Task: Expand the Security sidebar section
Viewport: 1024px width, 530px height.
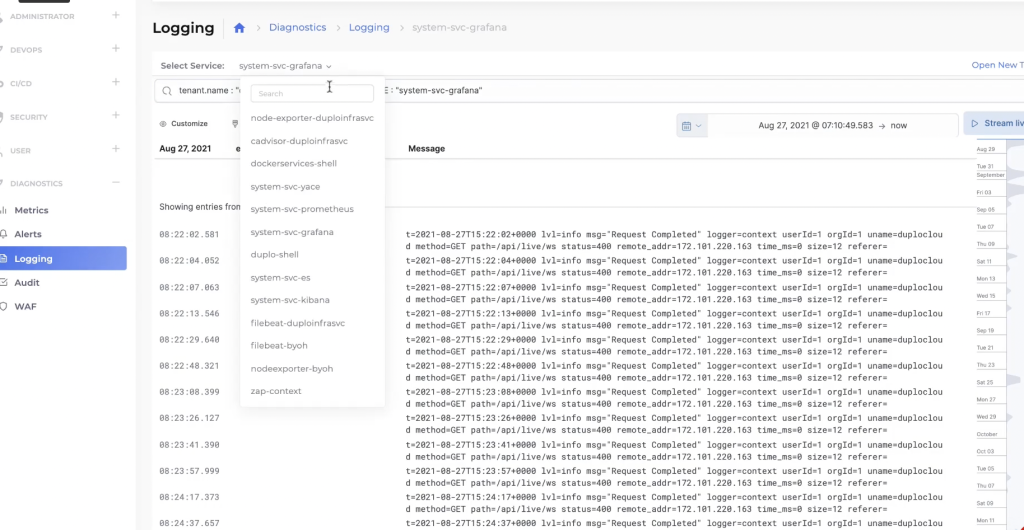Action: tap(116, 116)
